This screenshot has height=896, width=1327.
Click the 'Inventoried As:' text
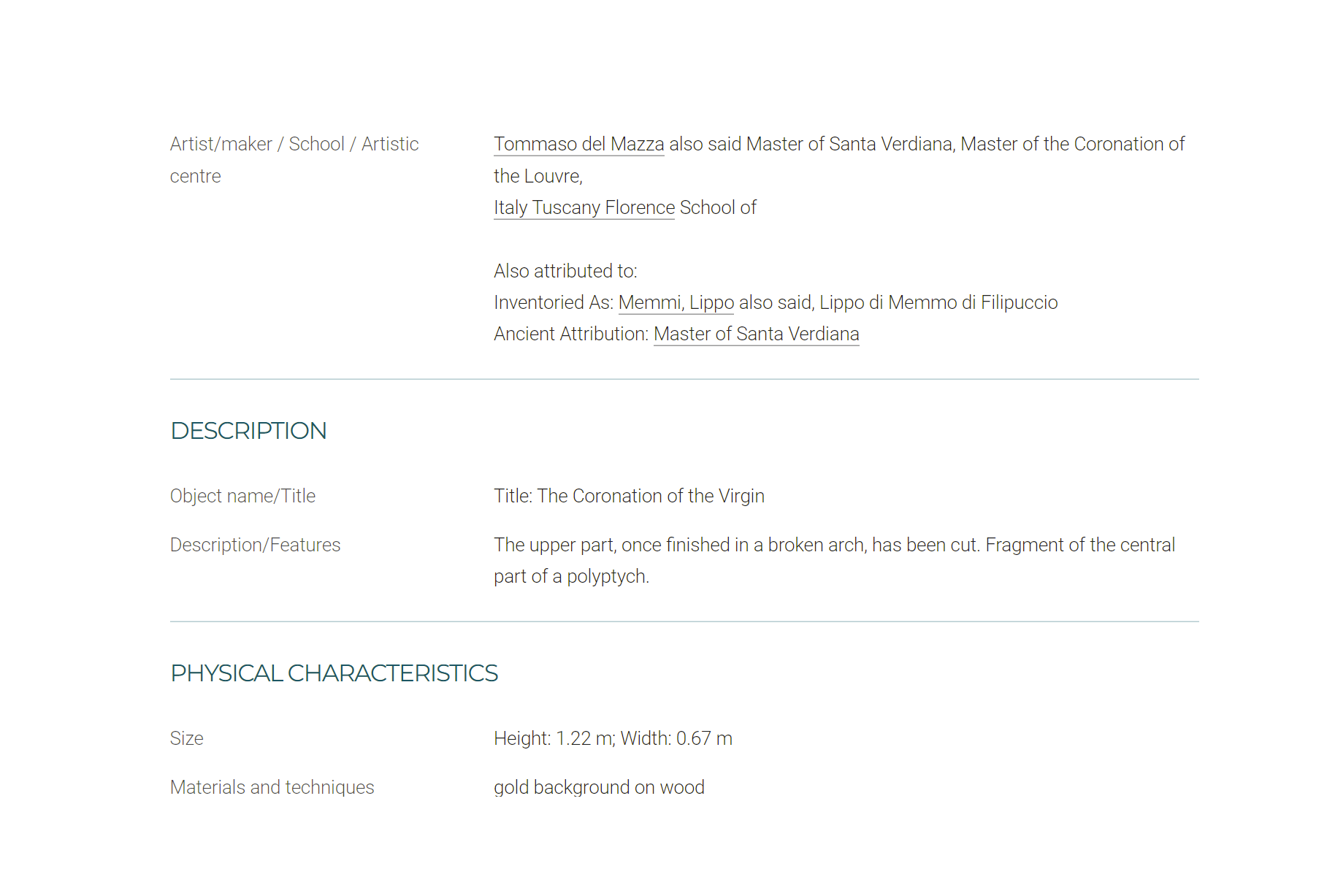[x=554, y=303]
